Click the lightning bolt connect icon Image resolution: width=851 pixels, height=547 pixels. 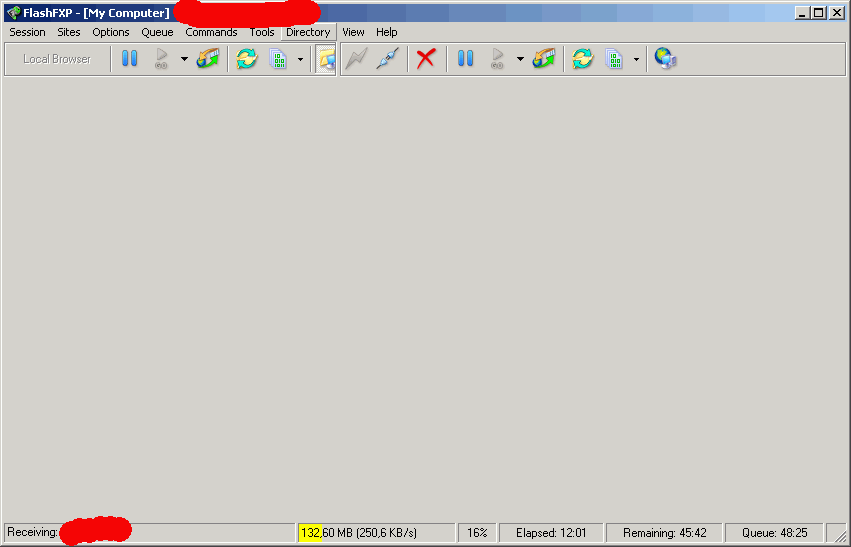(x=356, y=59)
